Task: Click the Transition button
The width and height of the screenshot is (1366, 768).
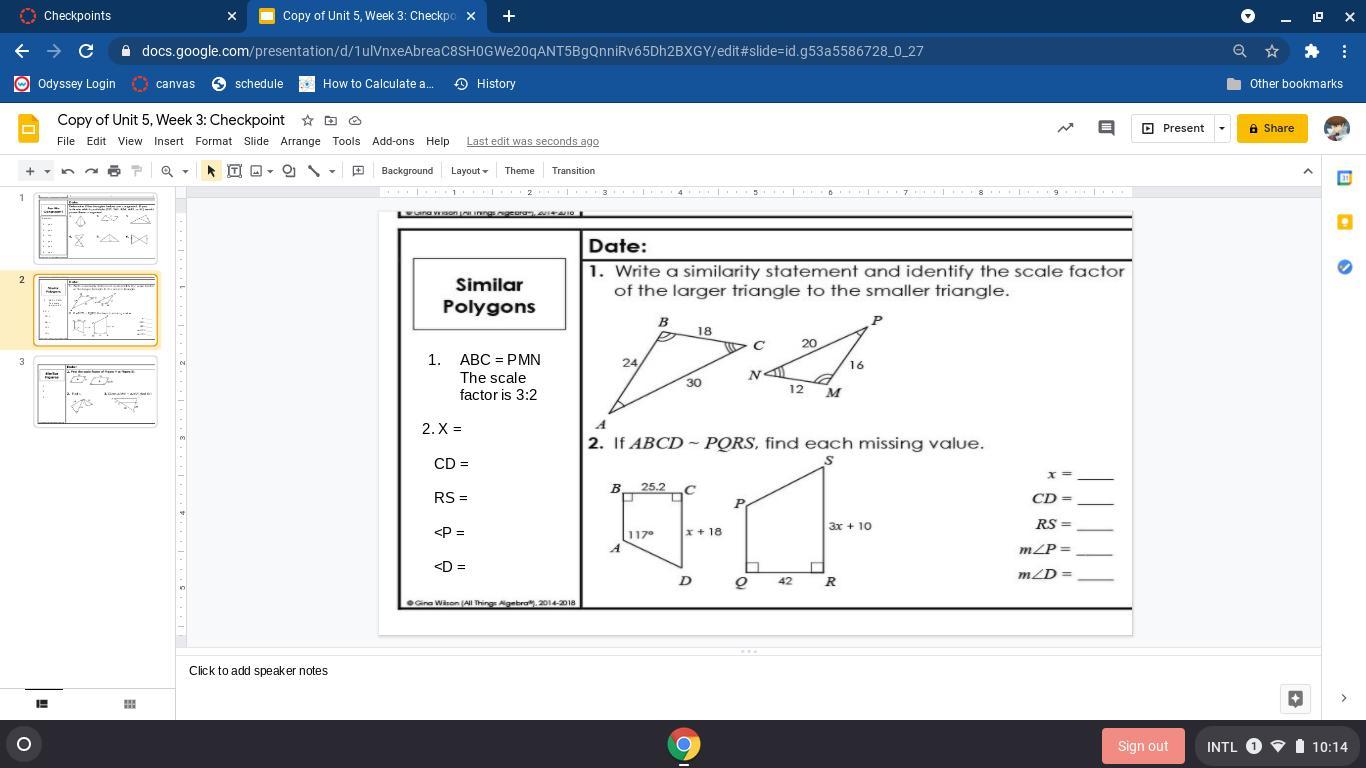Action: coord(573,171)
